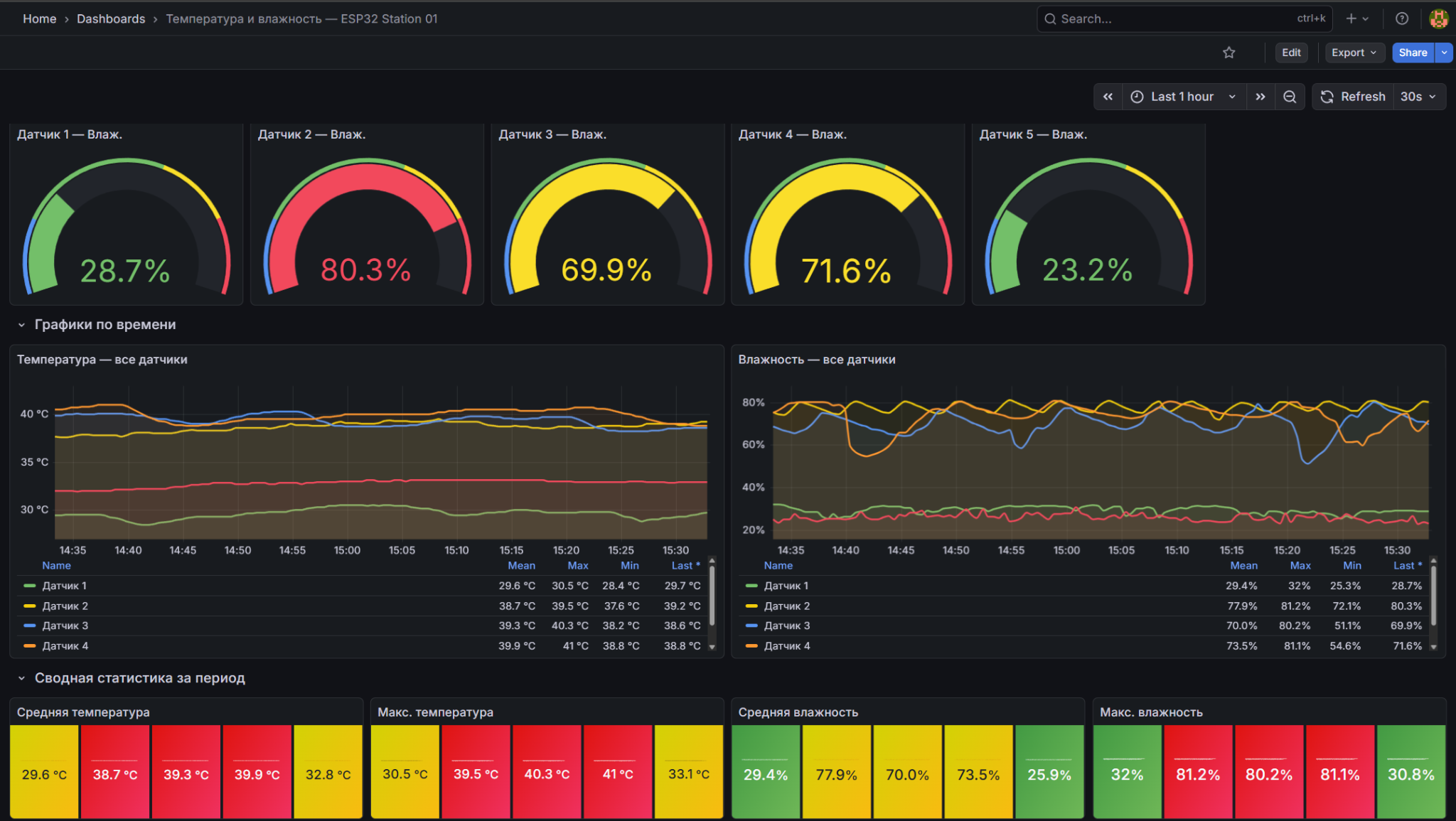This screenshot has width=1456, height=821.
Task: Click the Edit dashboard button
Action: tap(1291, 53)
